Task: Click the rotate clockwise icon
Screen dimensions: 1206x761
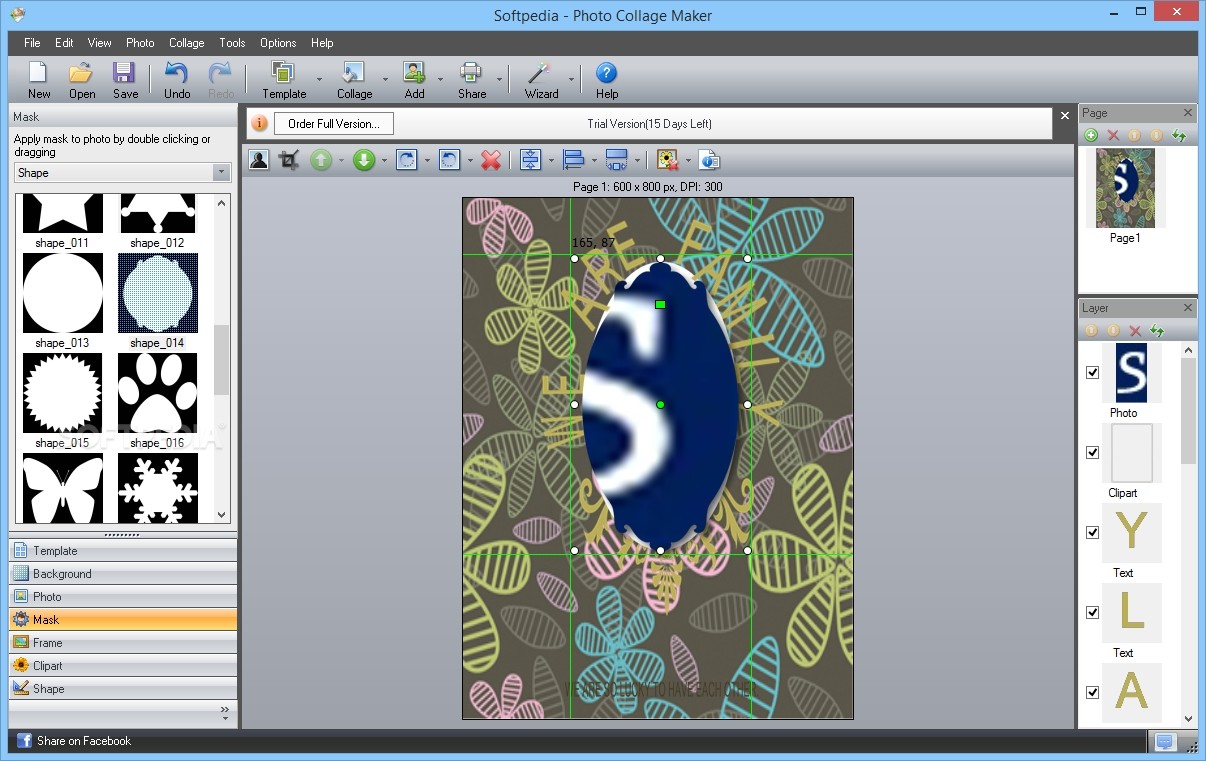Action: pos(406,160)
